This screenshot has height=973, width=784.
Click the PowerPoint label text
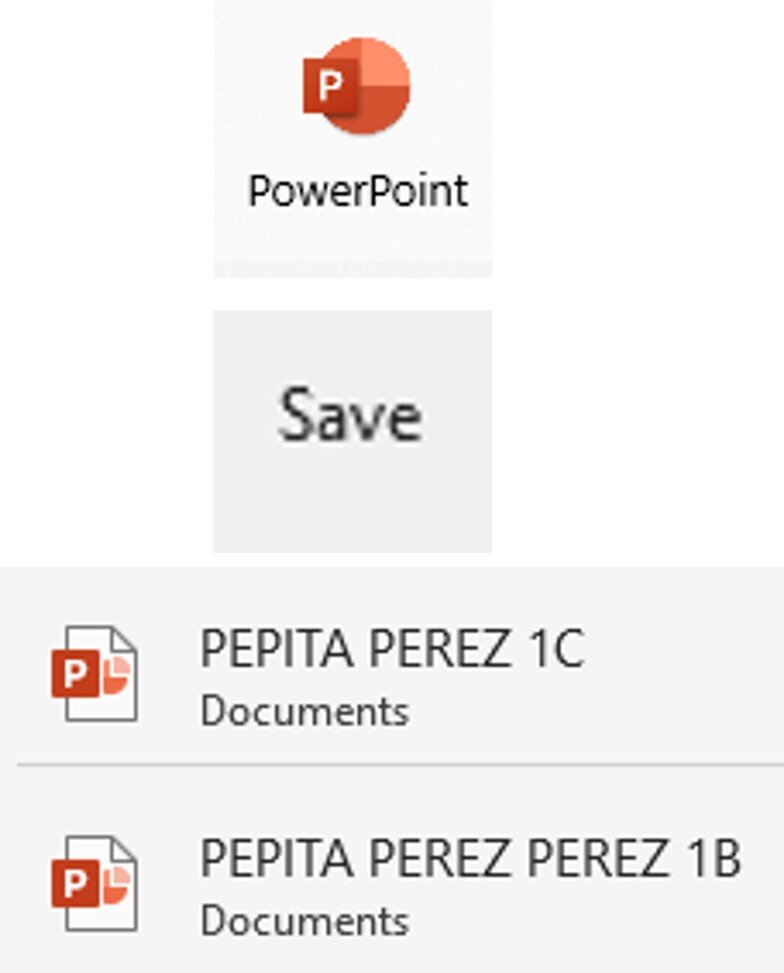point(358,191)
